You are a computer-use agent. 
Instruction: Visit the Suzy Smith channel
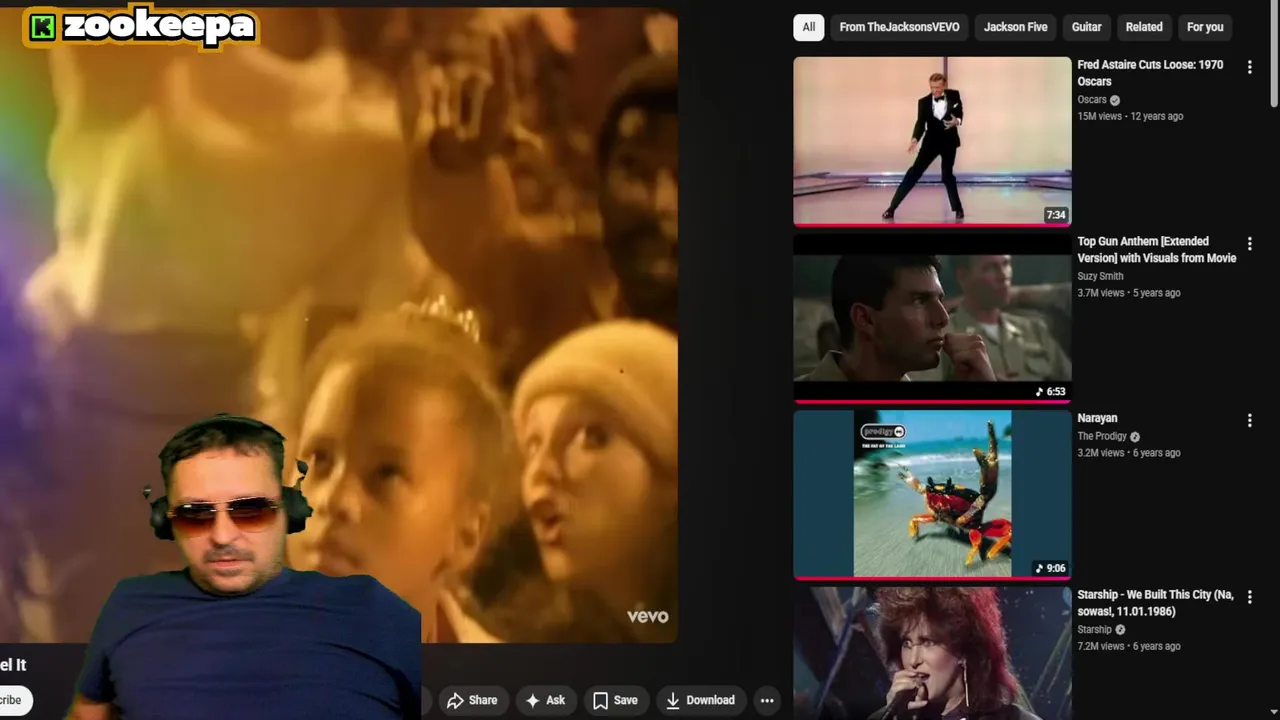click(x=1100, y=276)
